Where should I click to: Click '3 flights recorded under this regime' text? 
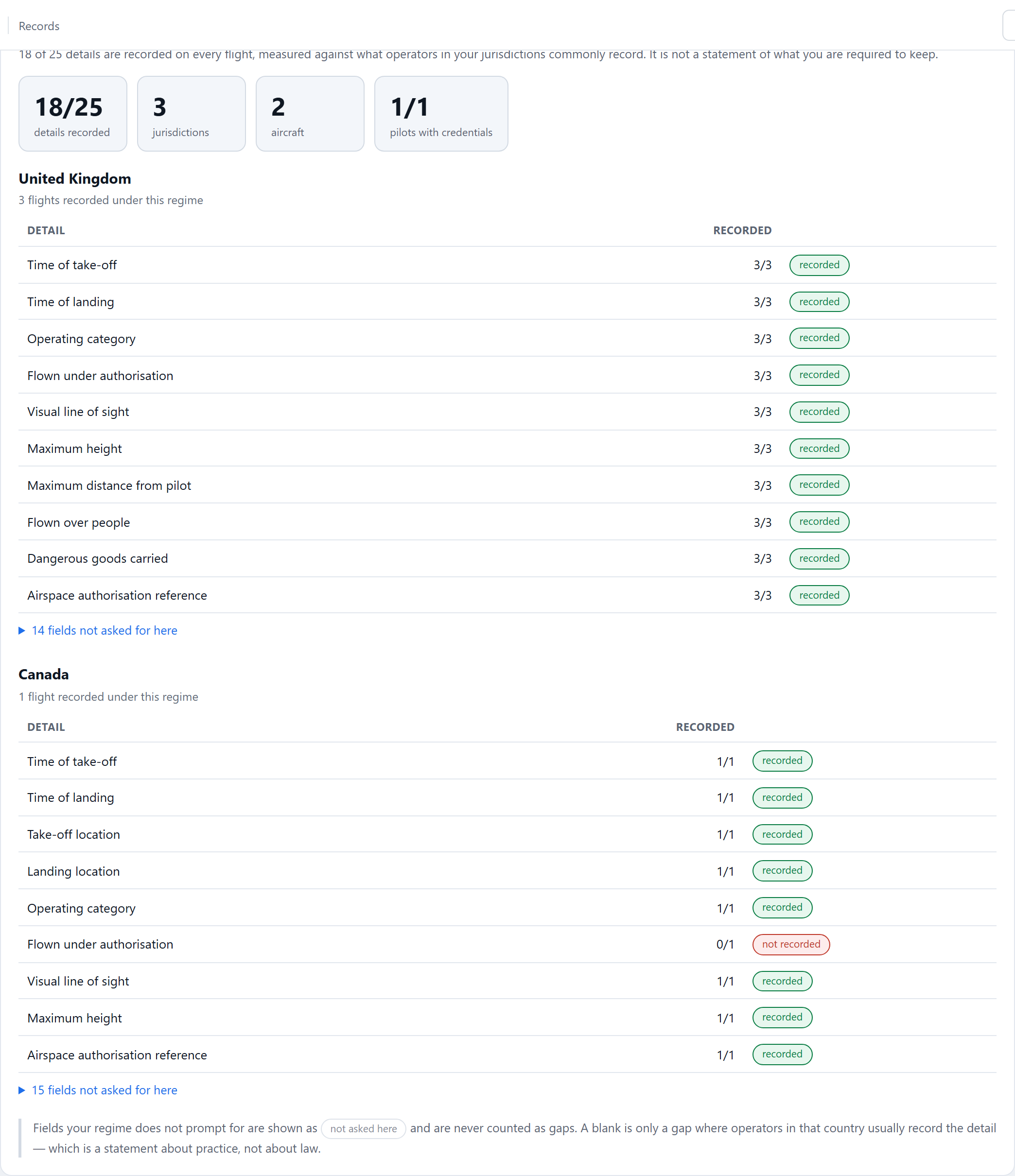[x=111, y=200]
